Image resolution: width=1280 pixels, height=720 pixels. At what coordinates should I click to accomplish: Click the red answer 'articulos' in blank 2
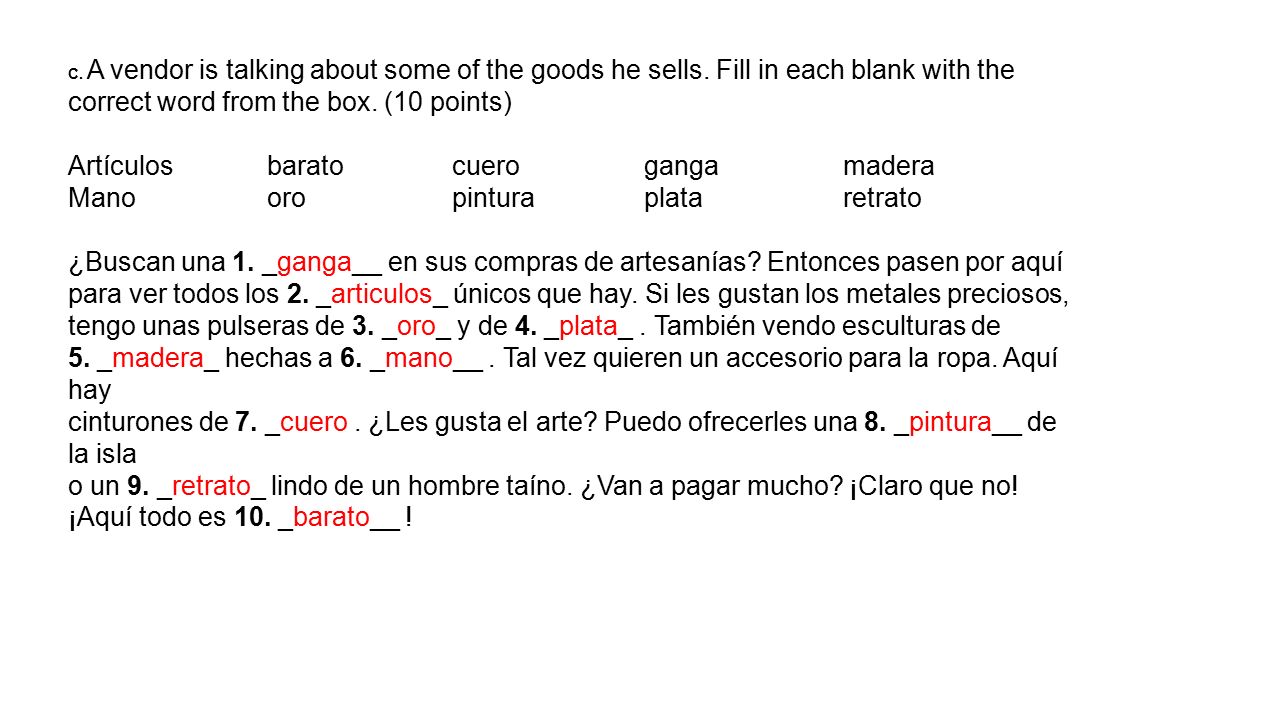pyautogui.click(x=381, y=296)
